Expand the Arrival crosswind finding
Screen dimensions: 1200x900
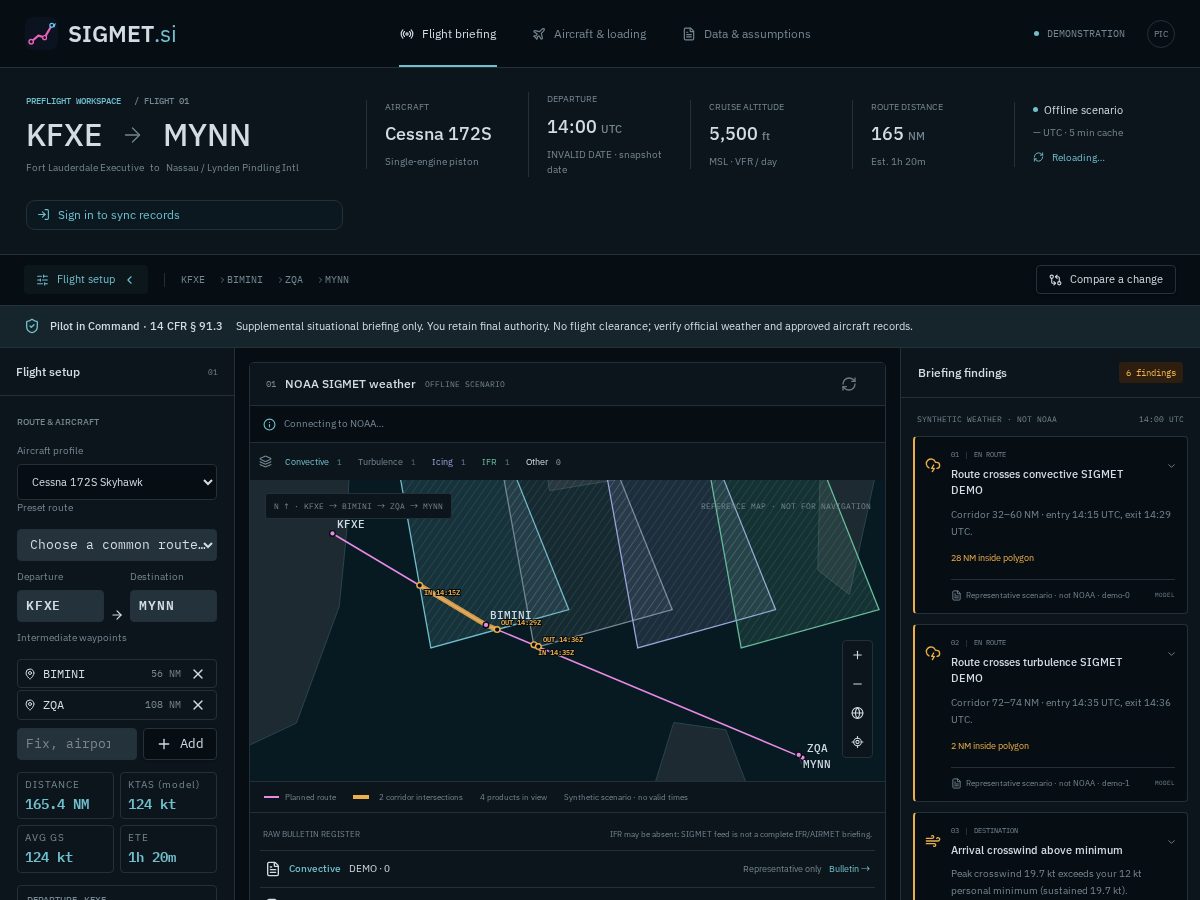coord(1171,842)
